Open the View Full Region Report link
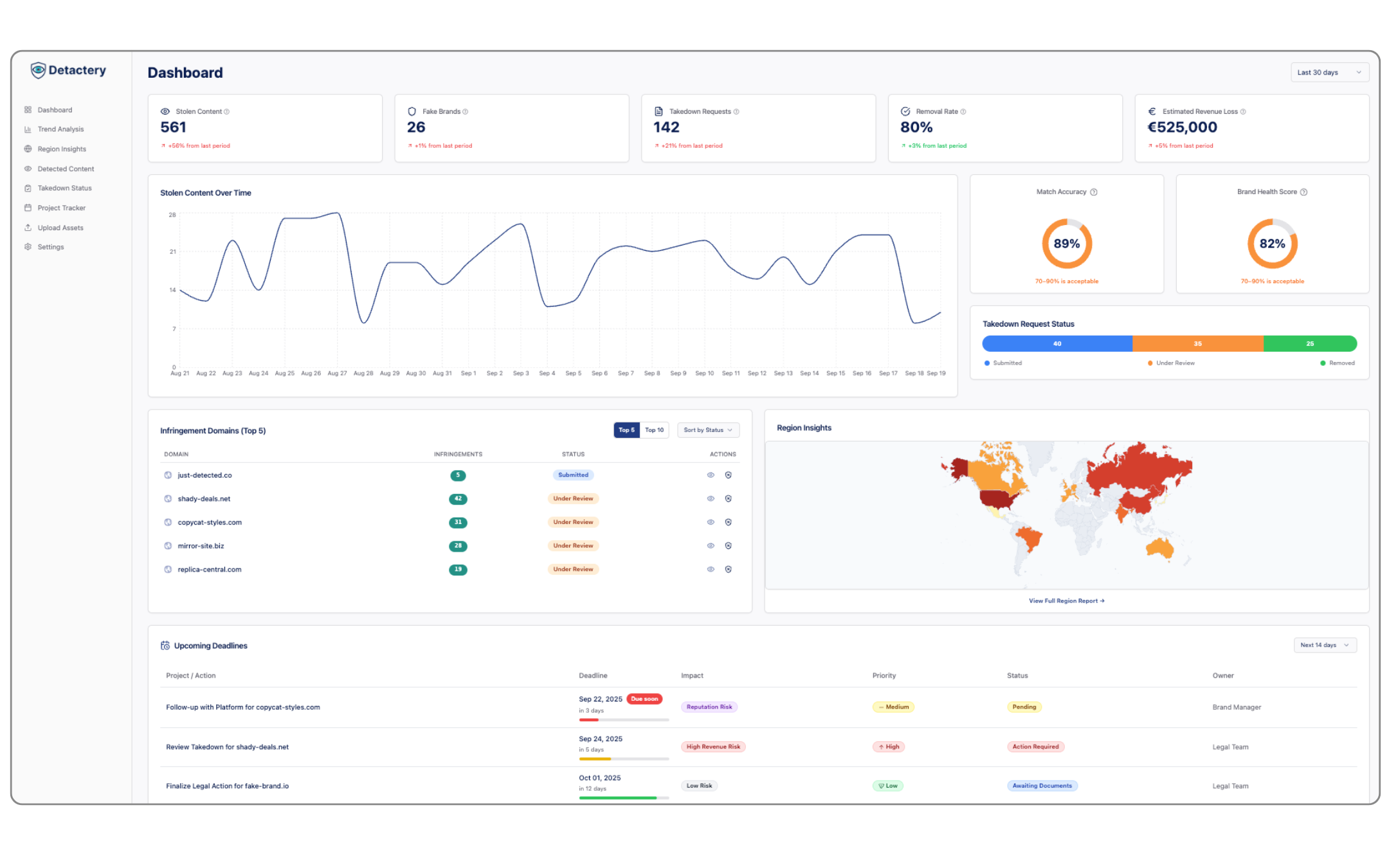 1066,601
